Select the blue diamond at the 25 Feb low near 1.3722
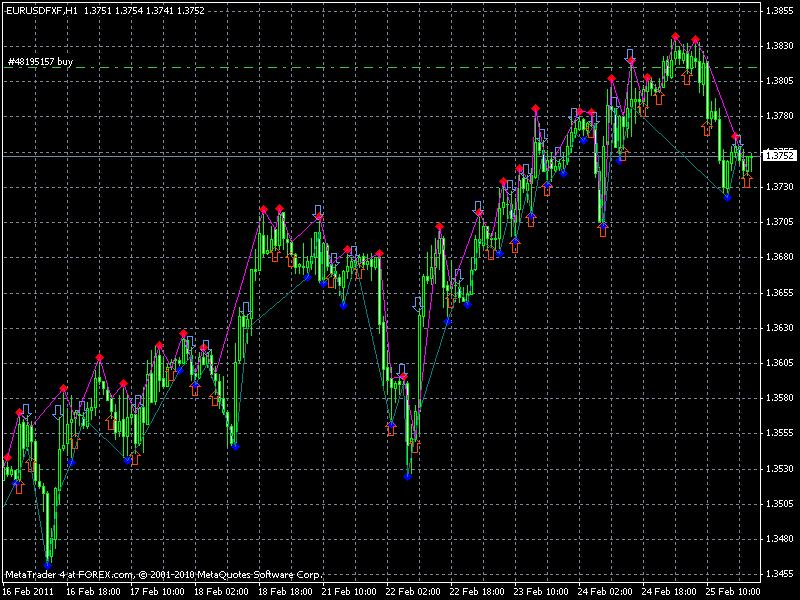Image resolution: width=800 pixels, height=600 pixels. 728,197
